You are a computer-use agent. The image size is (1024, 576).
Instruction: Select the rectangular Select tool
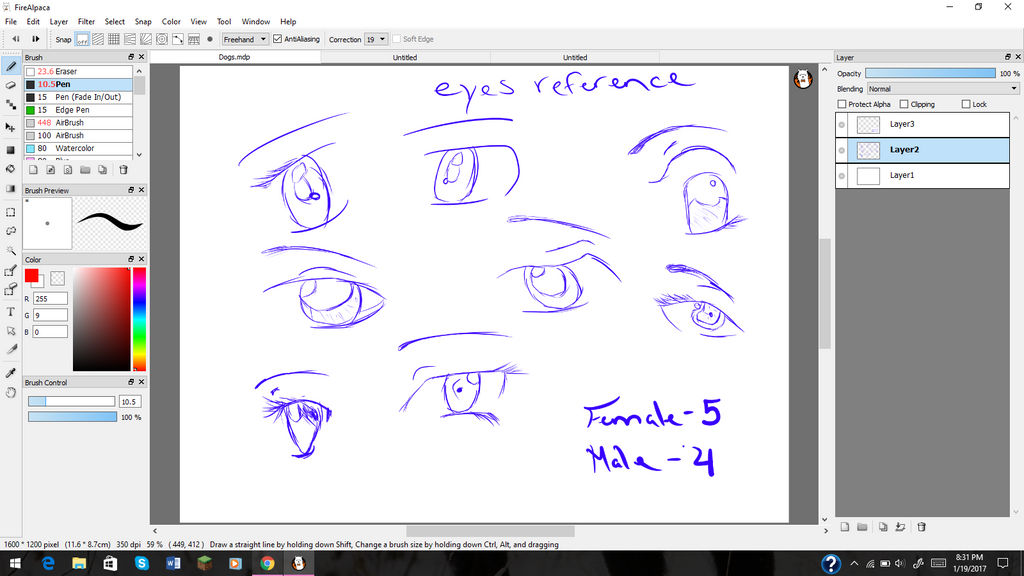[11, 212]
